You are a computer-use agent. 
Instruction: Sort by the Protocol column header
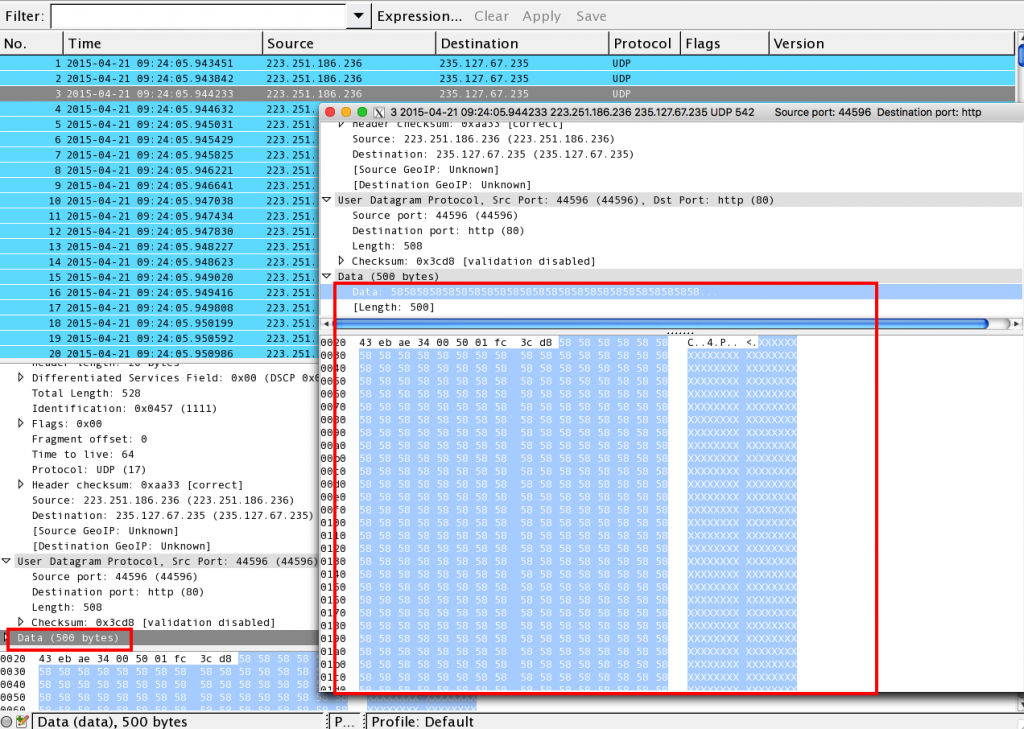[x=643, y=44]
